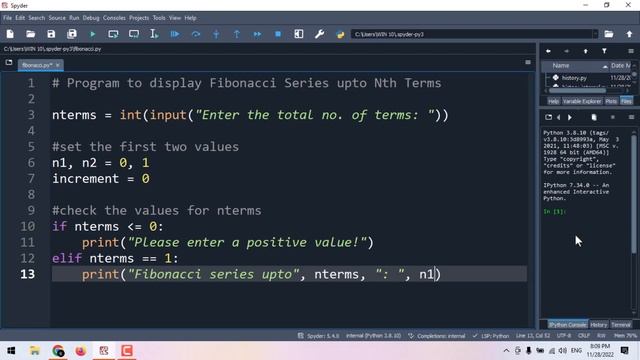This screenshot has height=360, width=640.
Task: Open the View menu
Action: (175, 18)
